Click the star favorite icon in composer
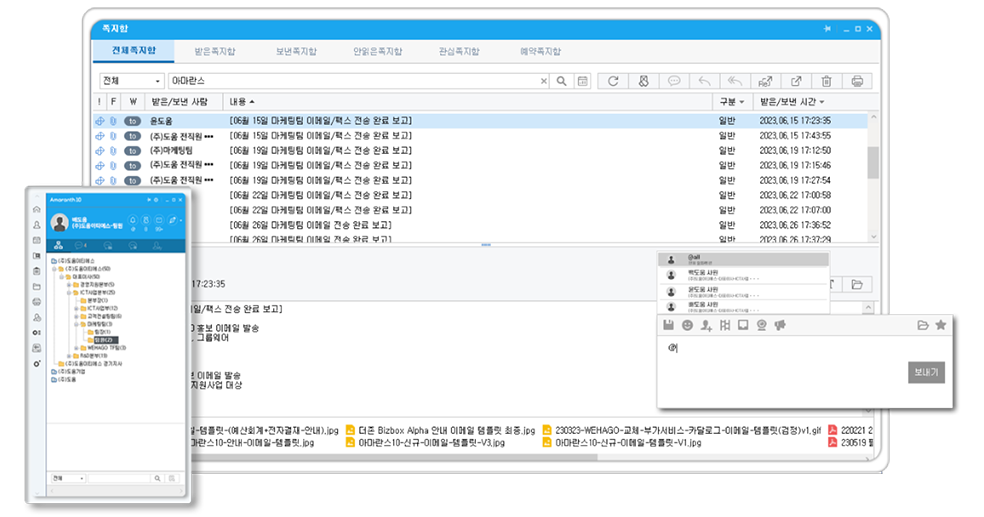Image resolution: width=984 pixels, height=517 pixels. (x=940, y=324)
